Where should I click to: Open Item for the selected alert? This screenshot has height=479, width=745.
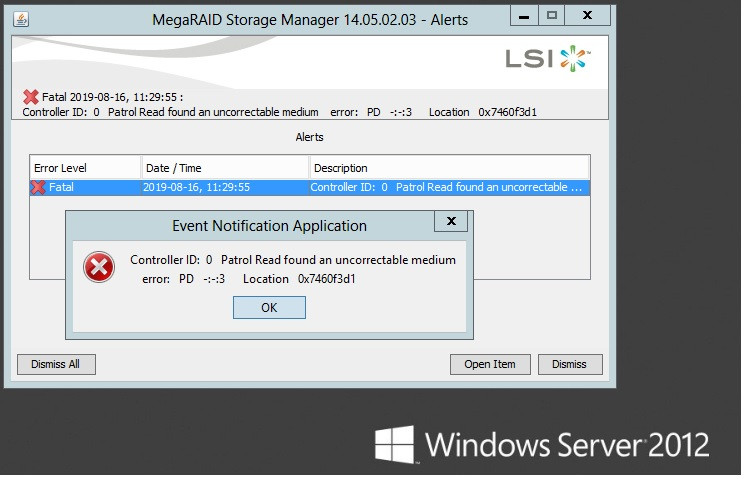point(492,365)
